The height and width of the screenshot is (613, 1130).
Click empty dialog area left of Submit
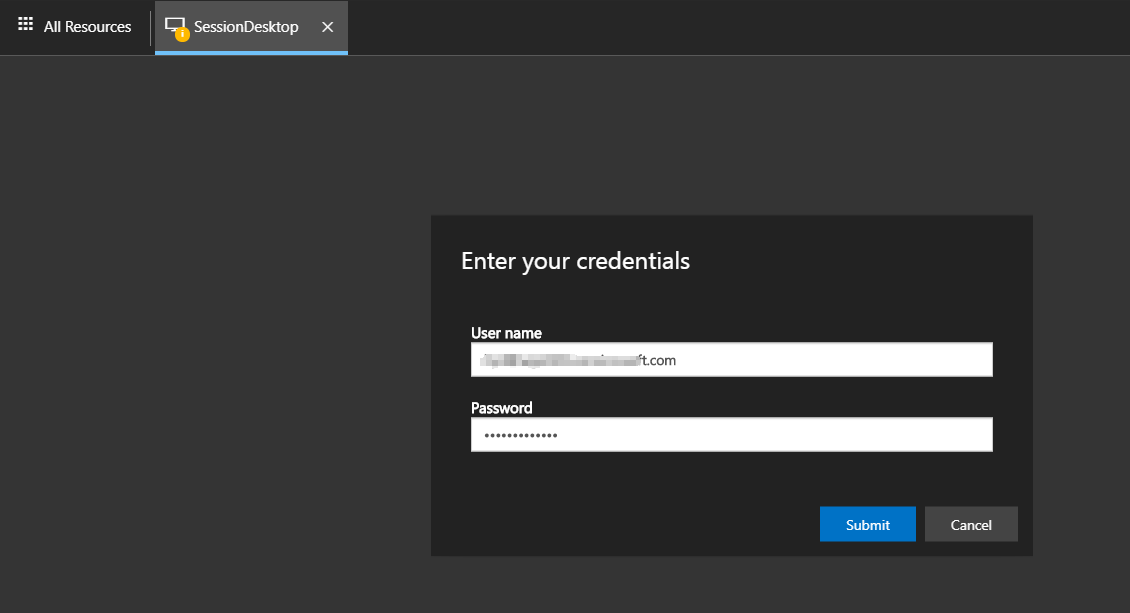click(x=620, y=524)
